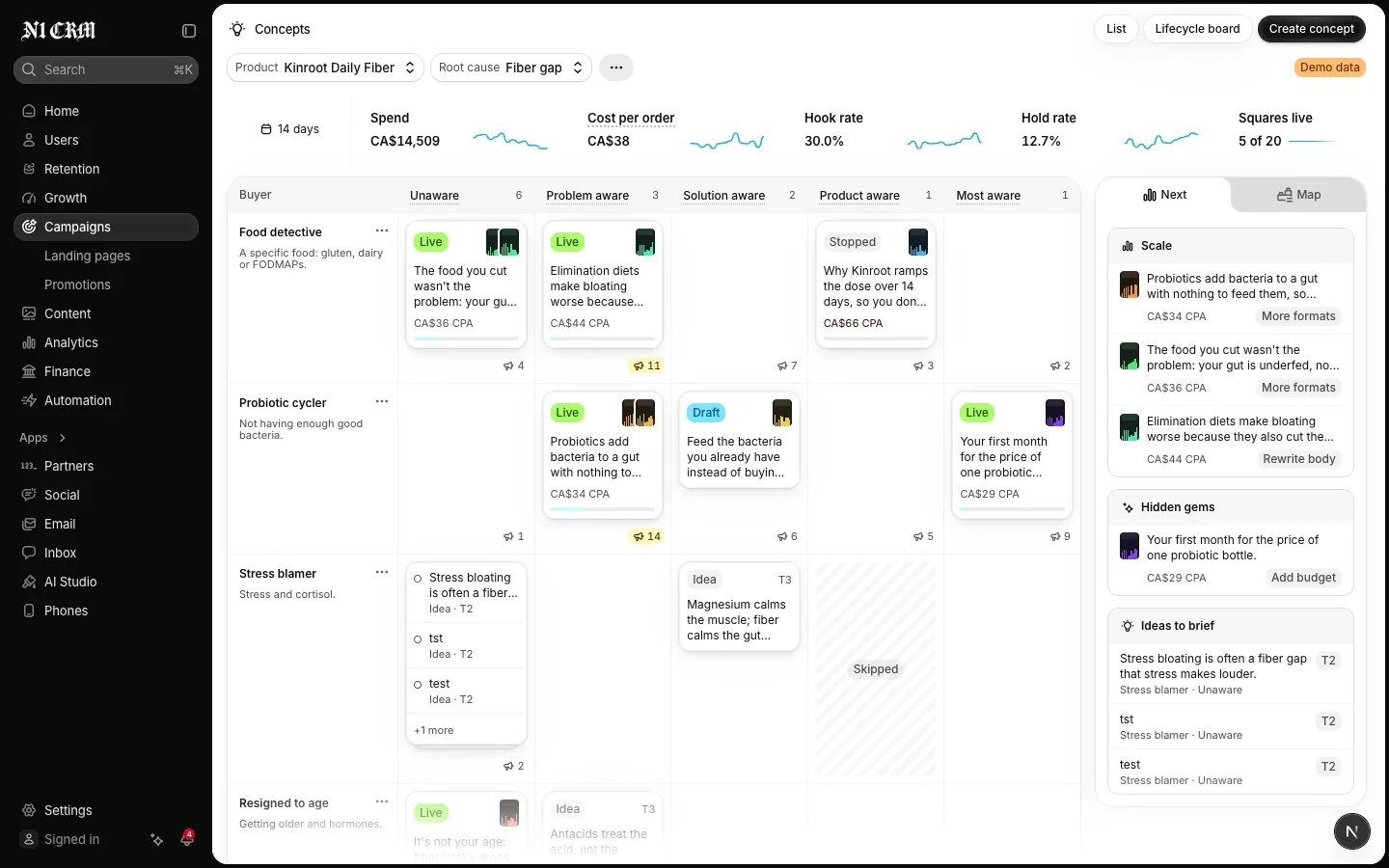Click the Hook rate sparkline chart
The height and width of the screenshot is (868, 1389).
(x=944, y=141)
